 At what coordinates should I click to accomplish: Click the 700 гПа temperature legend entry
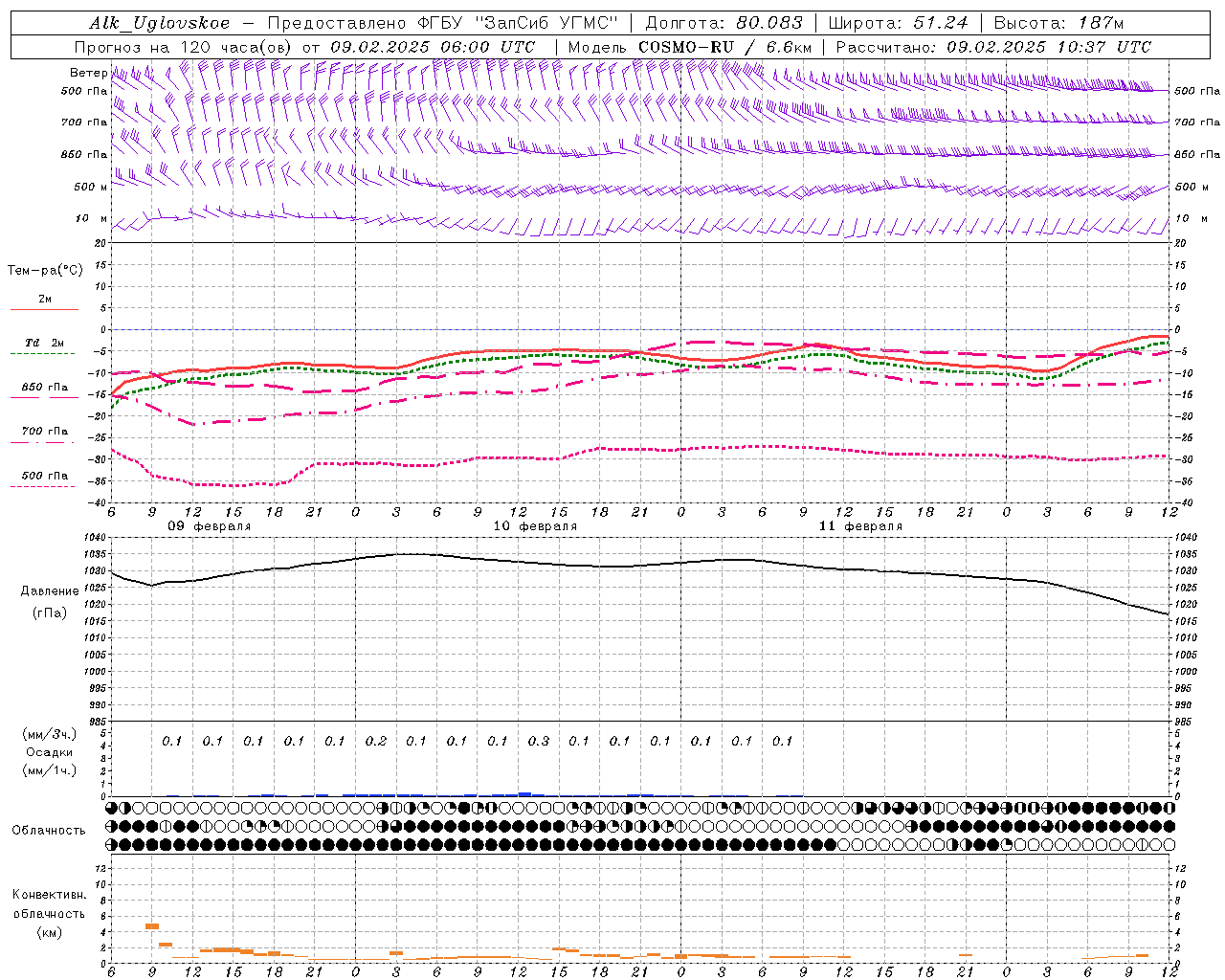click(45, 432)
